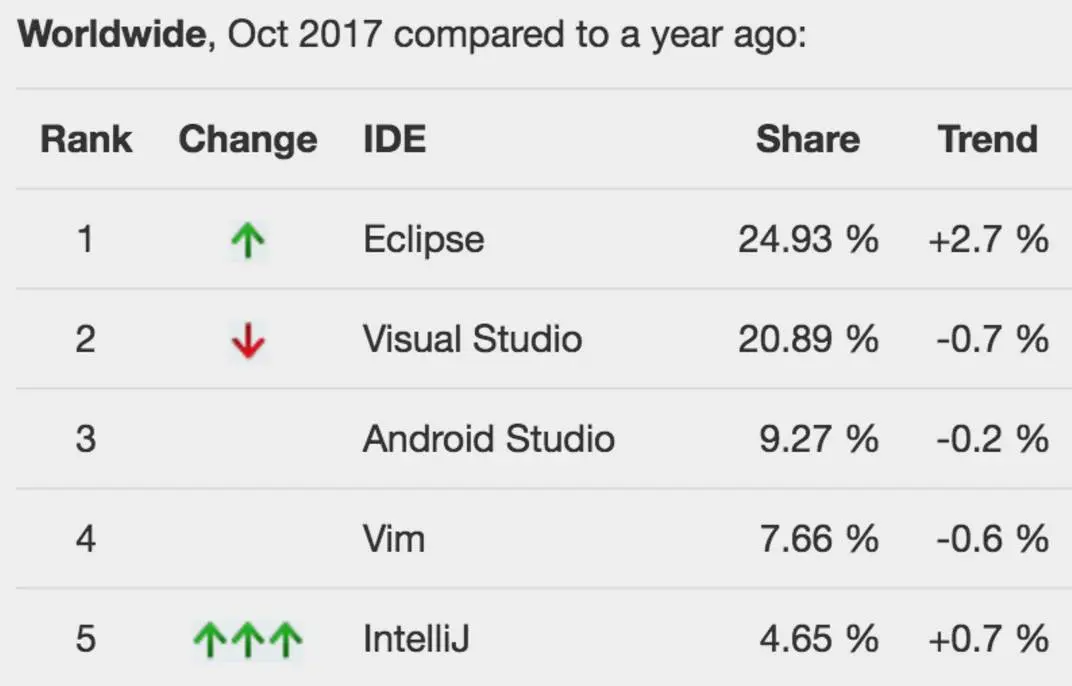Viewport: 1072px width, 686px height.
Task: Select the IntelliJ entry
Action: point(415,639)
